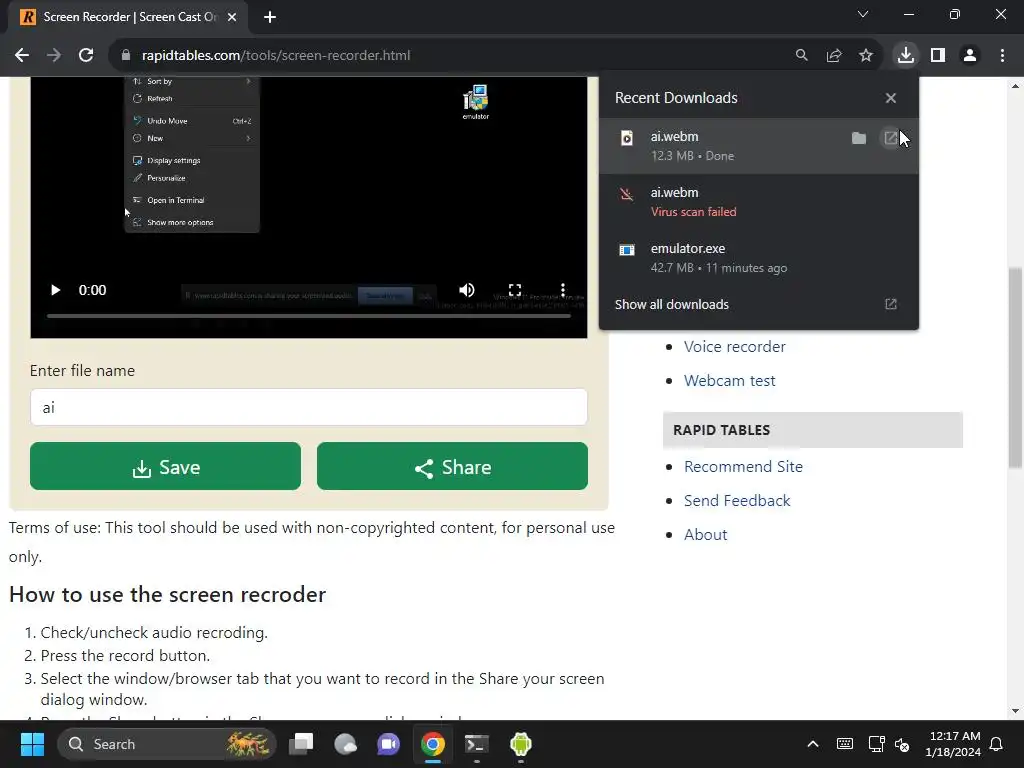Click the page vertical scrollbar thumb
1024x768 pixels.
[1015, 367]
